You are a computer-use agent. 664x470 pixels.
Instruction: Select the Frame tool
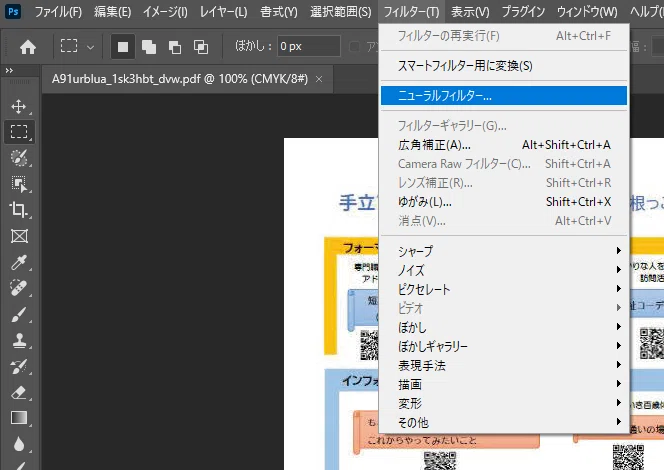point(19,236)
